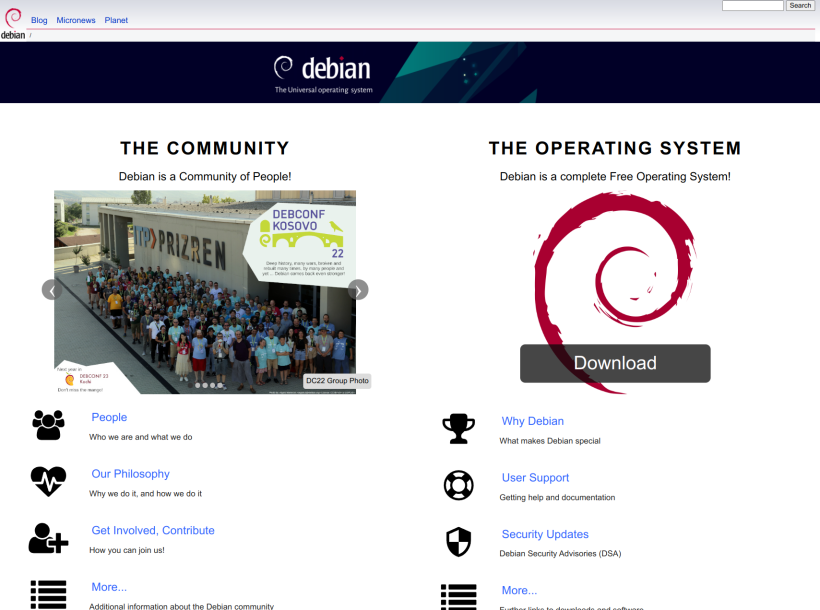Open the Blog link
Viewport: 820px width, 610px height.
(x=39, y=20)
